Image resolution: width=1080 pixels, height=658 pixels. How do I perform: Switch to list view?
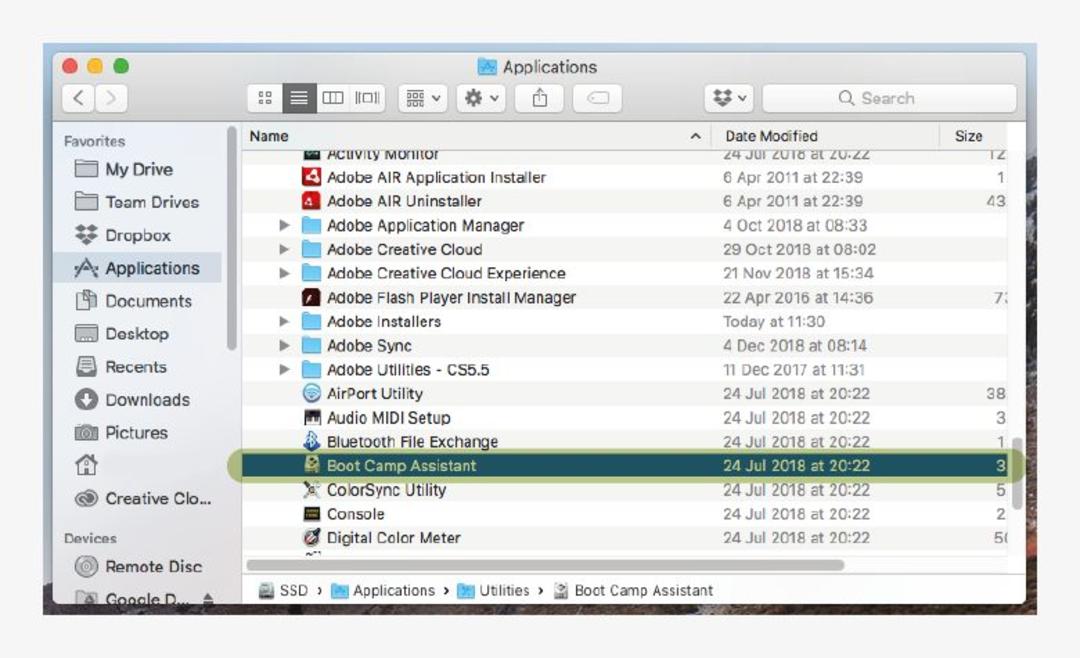299,99
